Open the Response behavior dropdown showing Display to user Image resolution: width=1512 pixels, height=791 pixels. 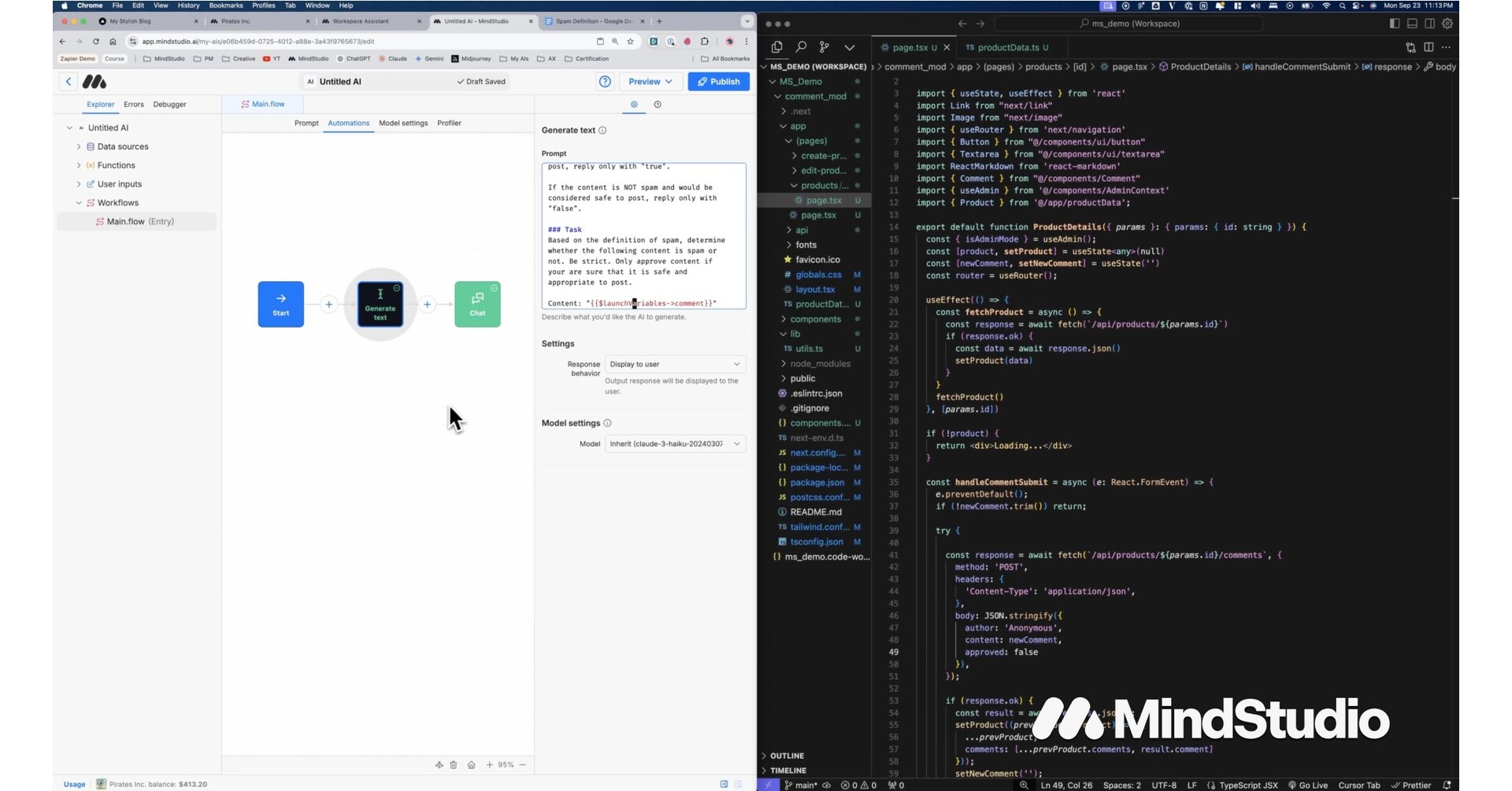pyautogui.click(x=675, y=364)
